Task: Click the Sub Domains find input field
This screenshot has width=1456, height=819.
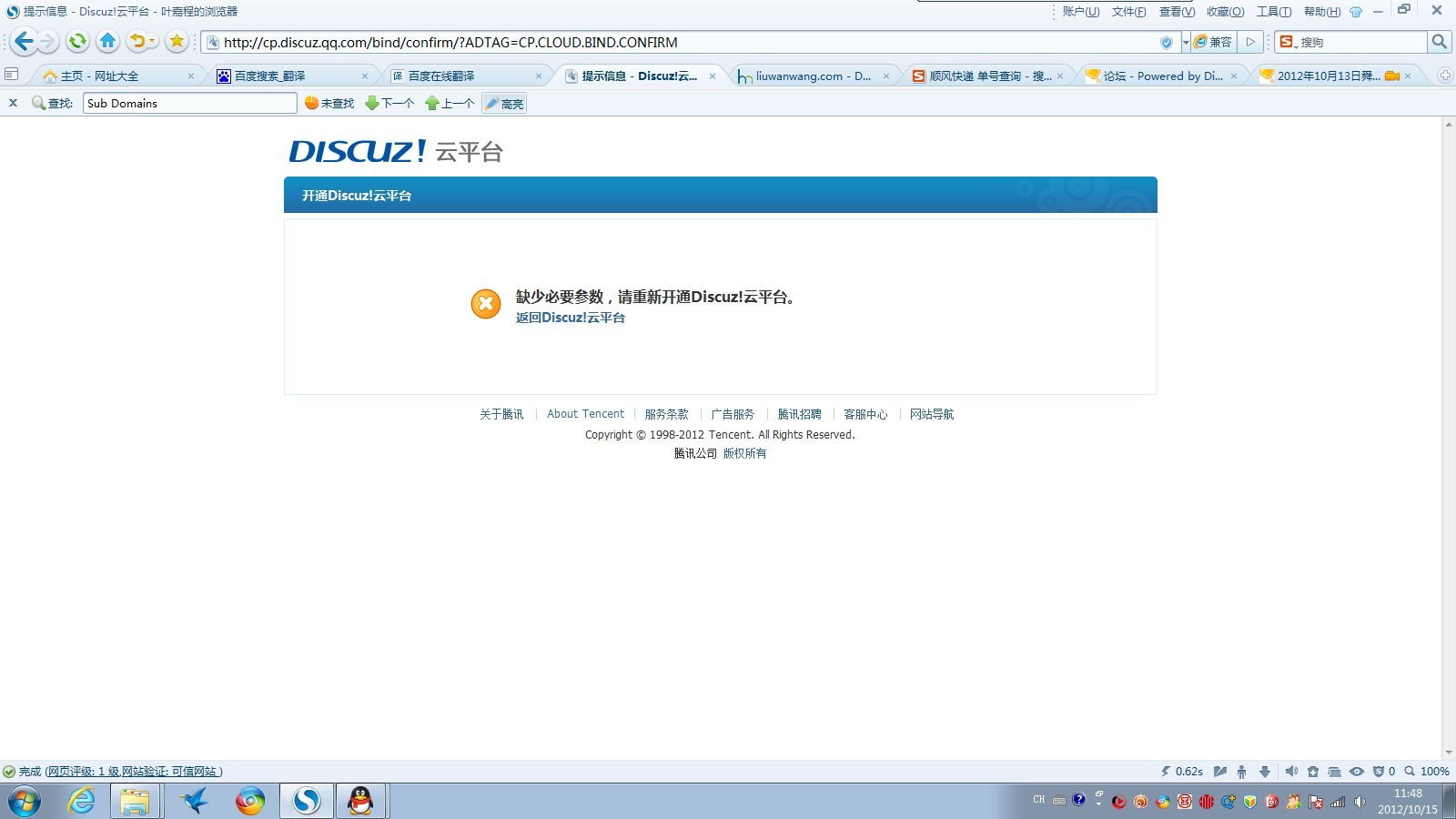Action: point(190,103)
